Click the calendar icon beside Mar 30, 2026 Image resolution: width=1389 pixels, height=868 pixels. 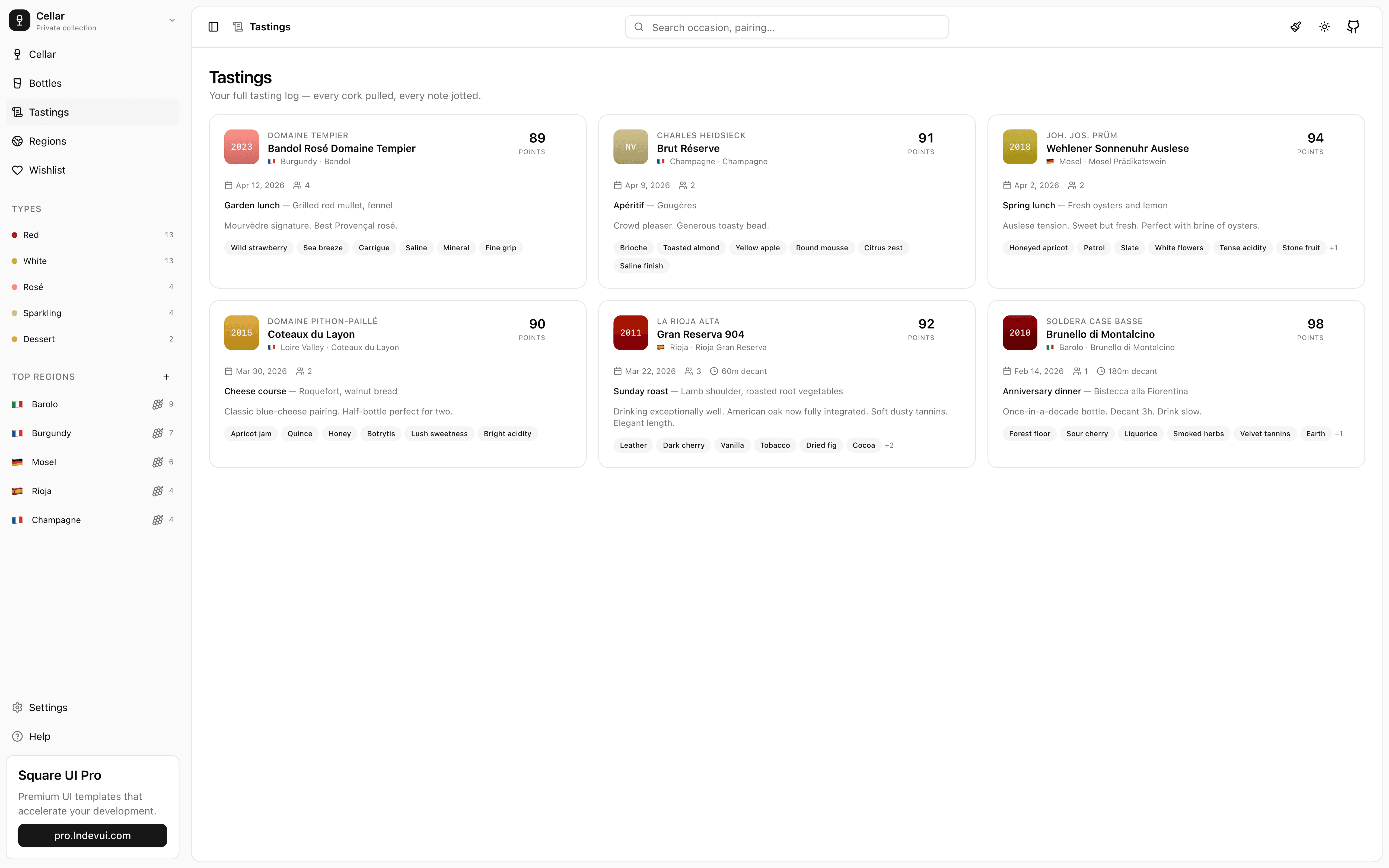[228, 371]
